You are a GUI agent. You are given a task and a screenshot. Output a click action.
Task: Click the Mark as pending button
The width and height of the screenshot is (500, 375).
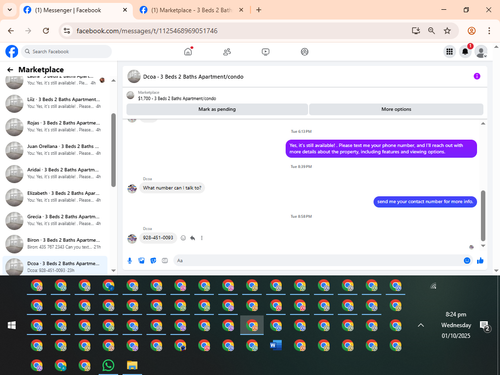(217, 109)
